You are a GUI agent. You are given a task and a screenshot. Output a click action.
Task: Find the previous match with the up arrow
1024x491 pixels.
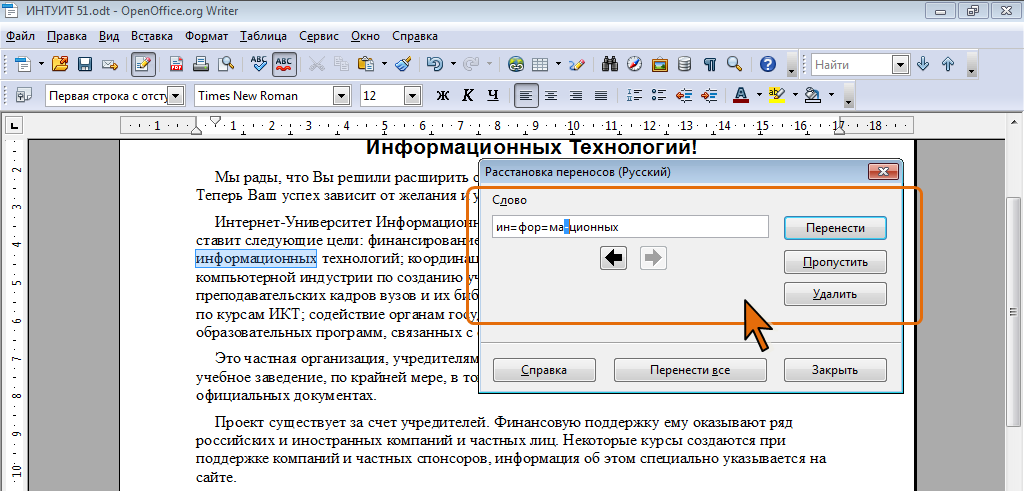click(x=948, y=64)
